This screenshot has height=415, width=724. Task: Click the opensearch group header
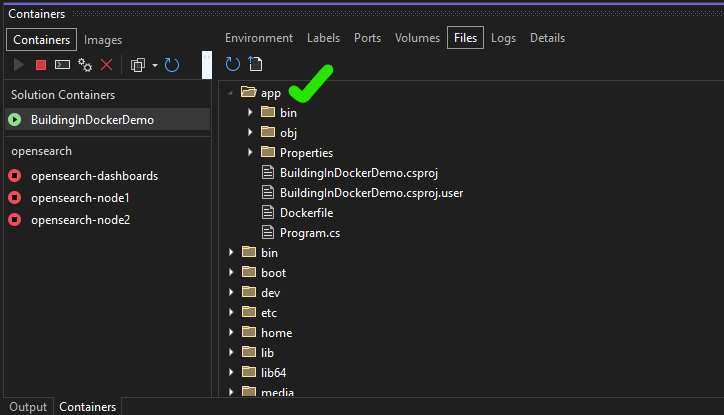[x=42, y=151]
